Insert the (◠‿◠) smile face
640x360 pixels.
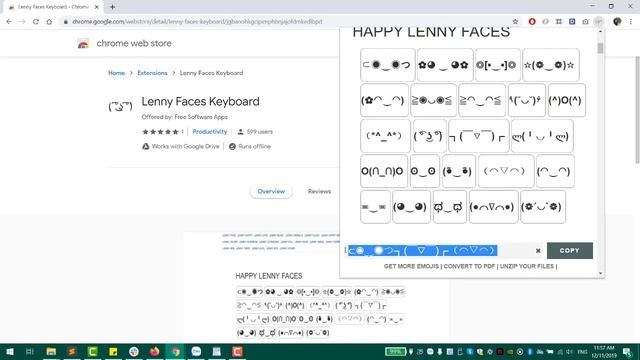tap(555, 171)
